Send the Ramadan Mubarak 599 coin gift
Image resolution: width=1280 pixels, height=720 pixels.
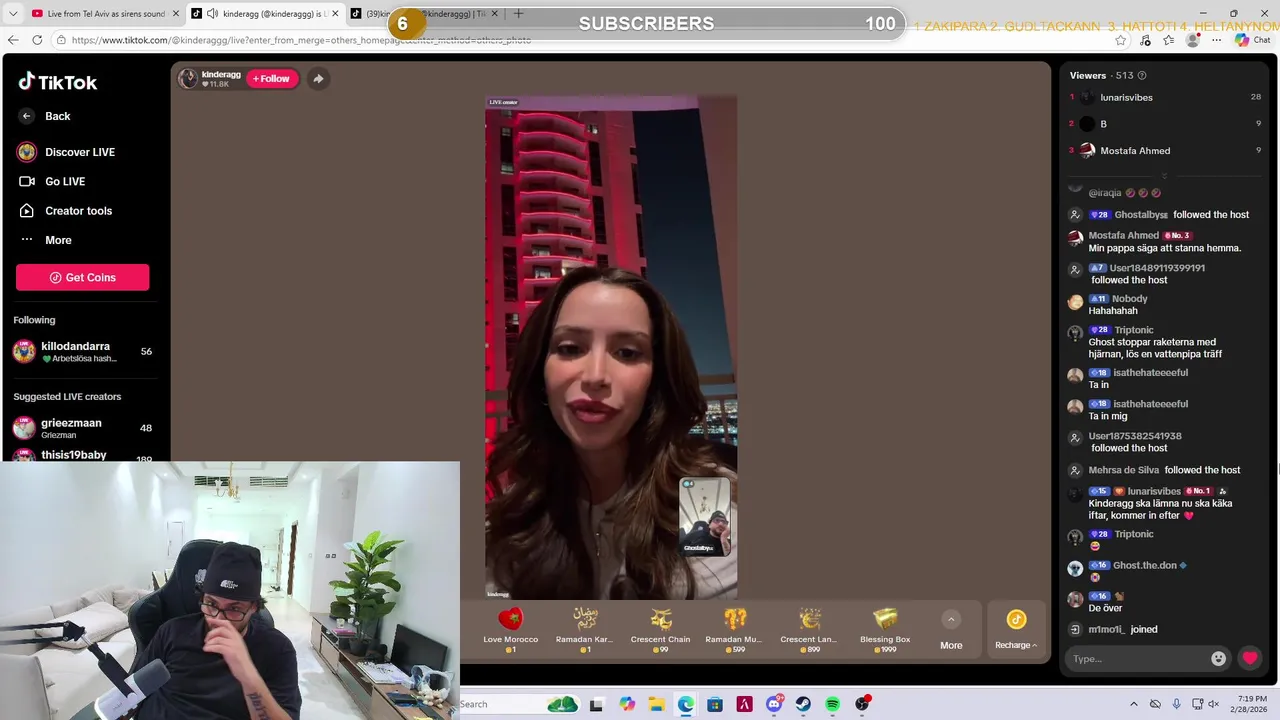(x=735, y=629)
